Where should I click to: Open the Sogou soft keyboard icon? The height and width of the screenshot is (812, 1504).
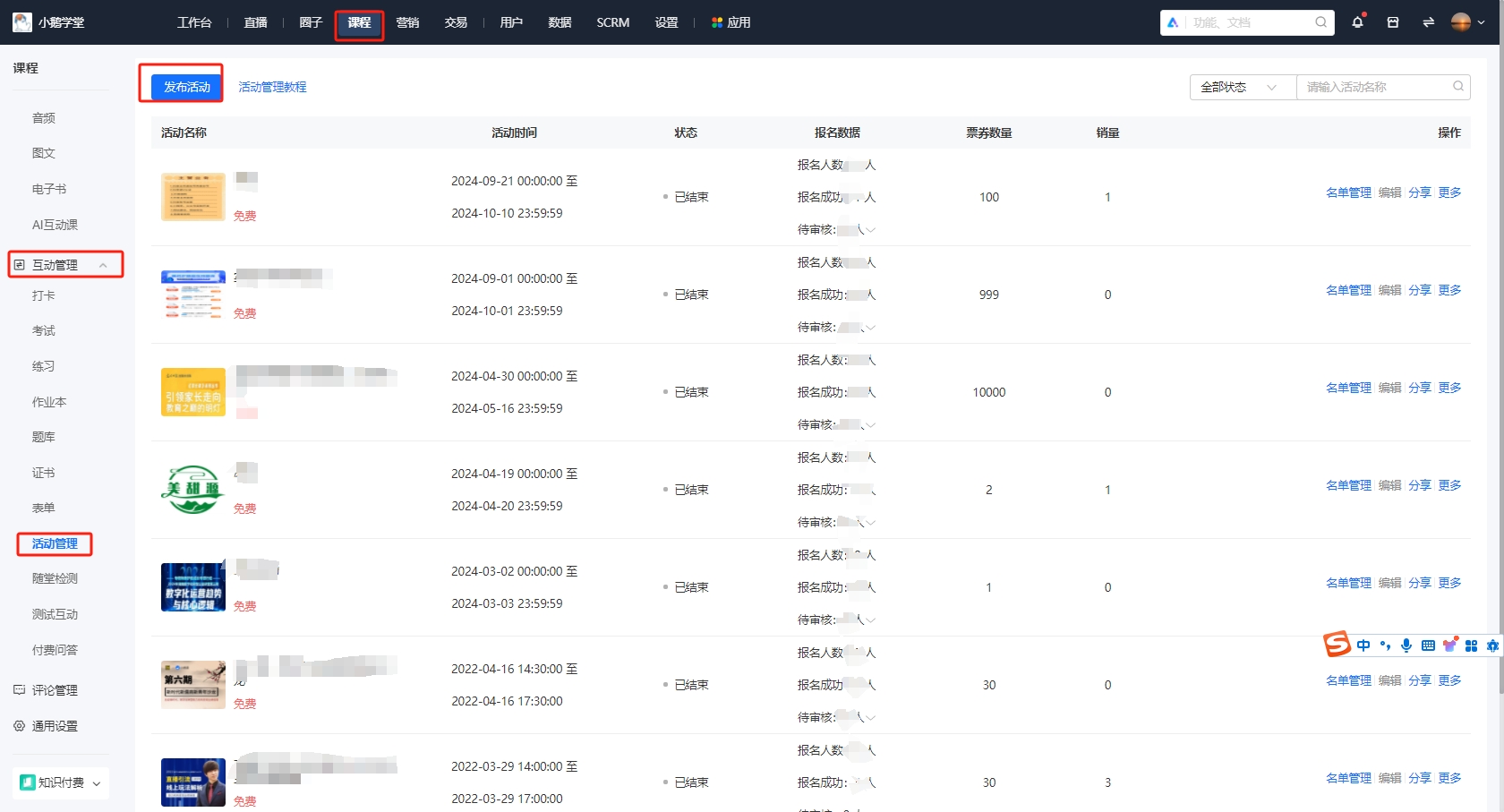tap(1428, 645)
